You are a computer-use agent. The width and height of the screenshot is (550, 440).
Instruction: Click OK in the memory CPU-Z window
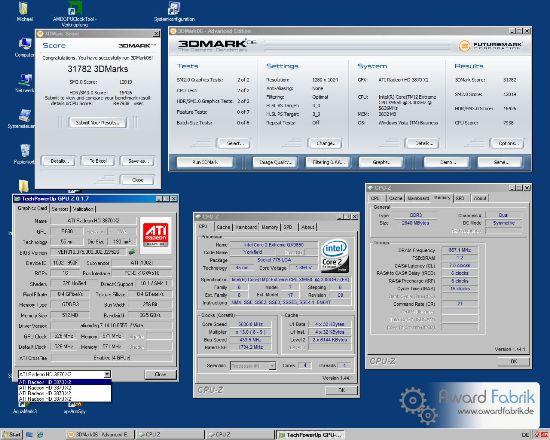(x=514, y=361)
